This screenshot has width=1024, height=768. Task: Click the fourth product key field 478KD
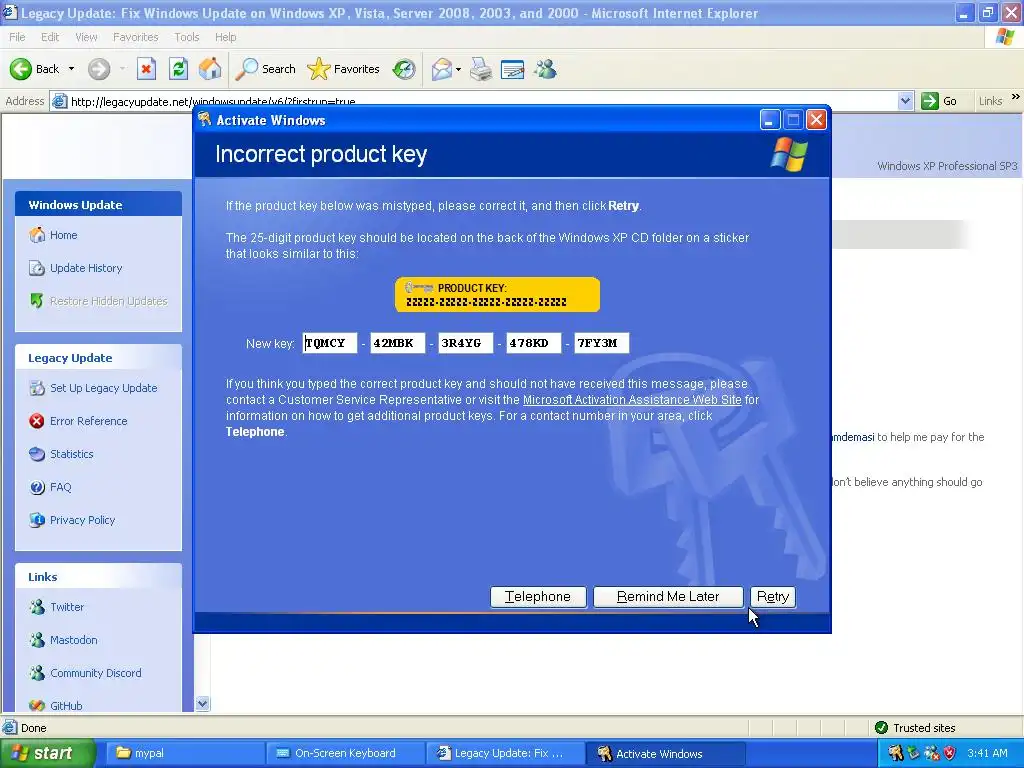tap(534, 343)
